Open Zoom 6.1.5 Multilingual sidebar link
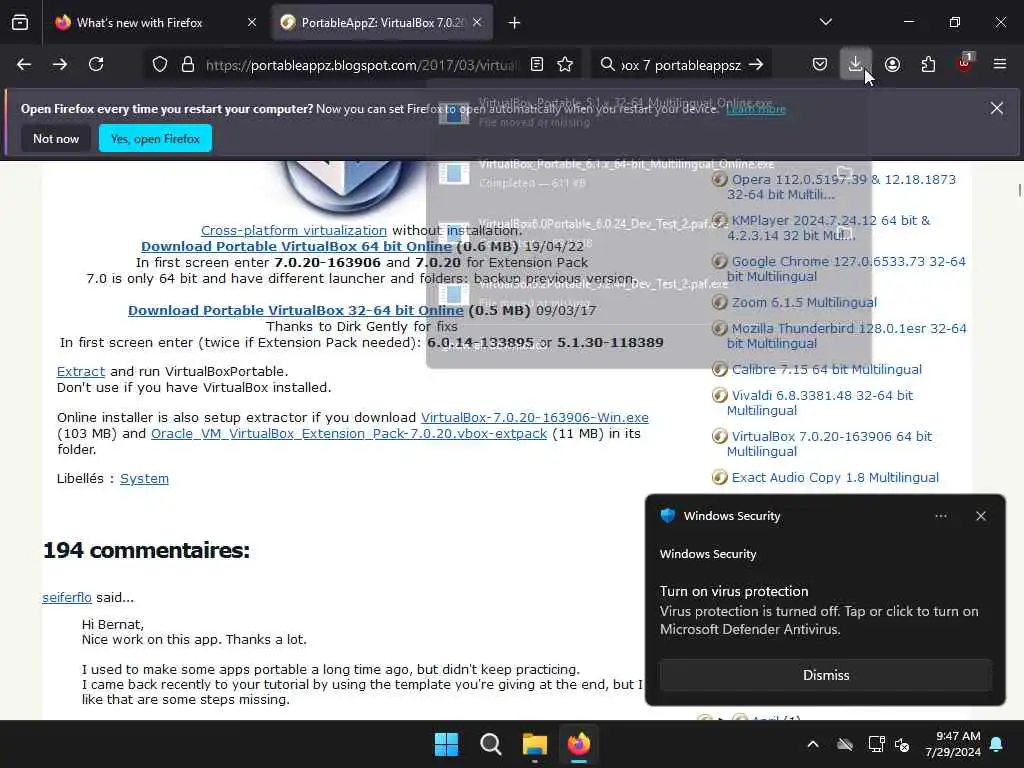The height and width of the screenshot is (768, 1024). [804, 302]
